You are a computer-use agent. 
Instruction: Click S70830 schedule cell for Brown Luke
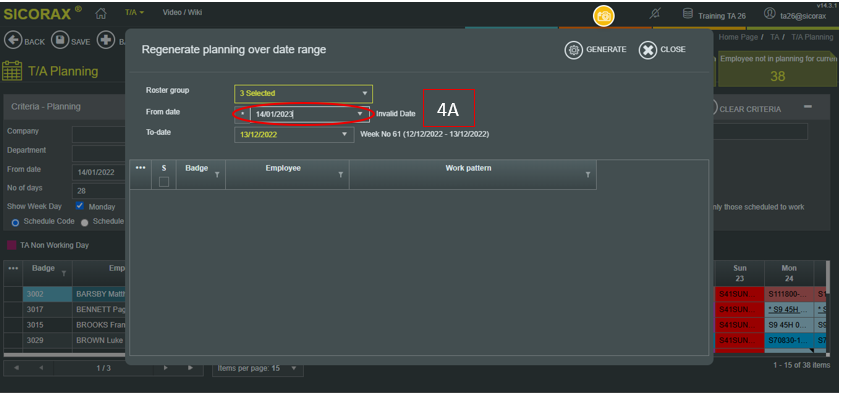(x=789, y=340)
